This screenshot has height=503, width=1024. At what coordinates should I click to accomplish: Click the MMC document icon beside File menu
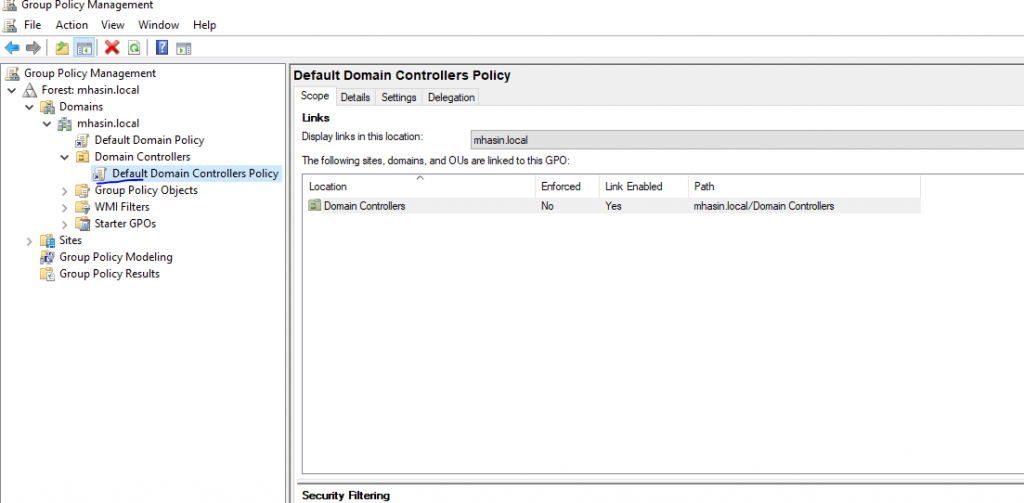tap(9, 25)
